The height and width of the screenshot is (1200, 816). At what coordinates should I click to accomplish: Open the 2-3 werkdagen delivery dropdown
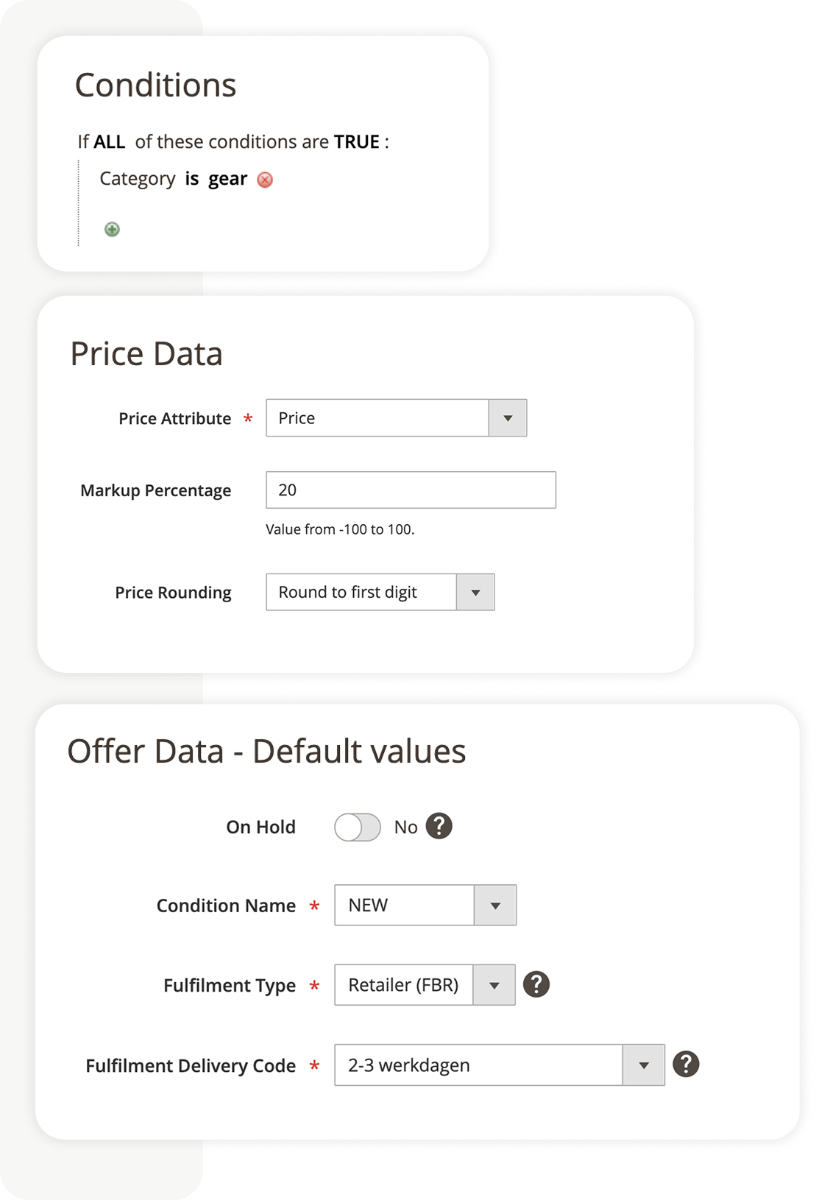pyautogui.click(x=641, y=1065)
